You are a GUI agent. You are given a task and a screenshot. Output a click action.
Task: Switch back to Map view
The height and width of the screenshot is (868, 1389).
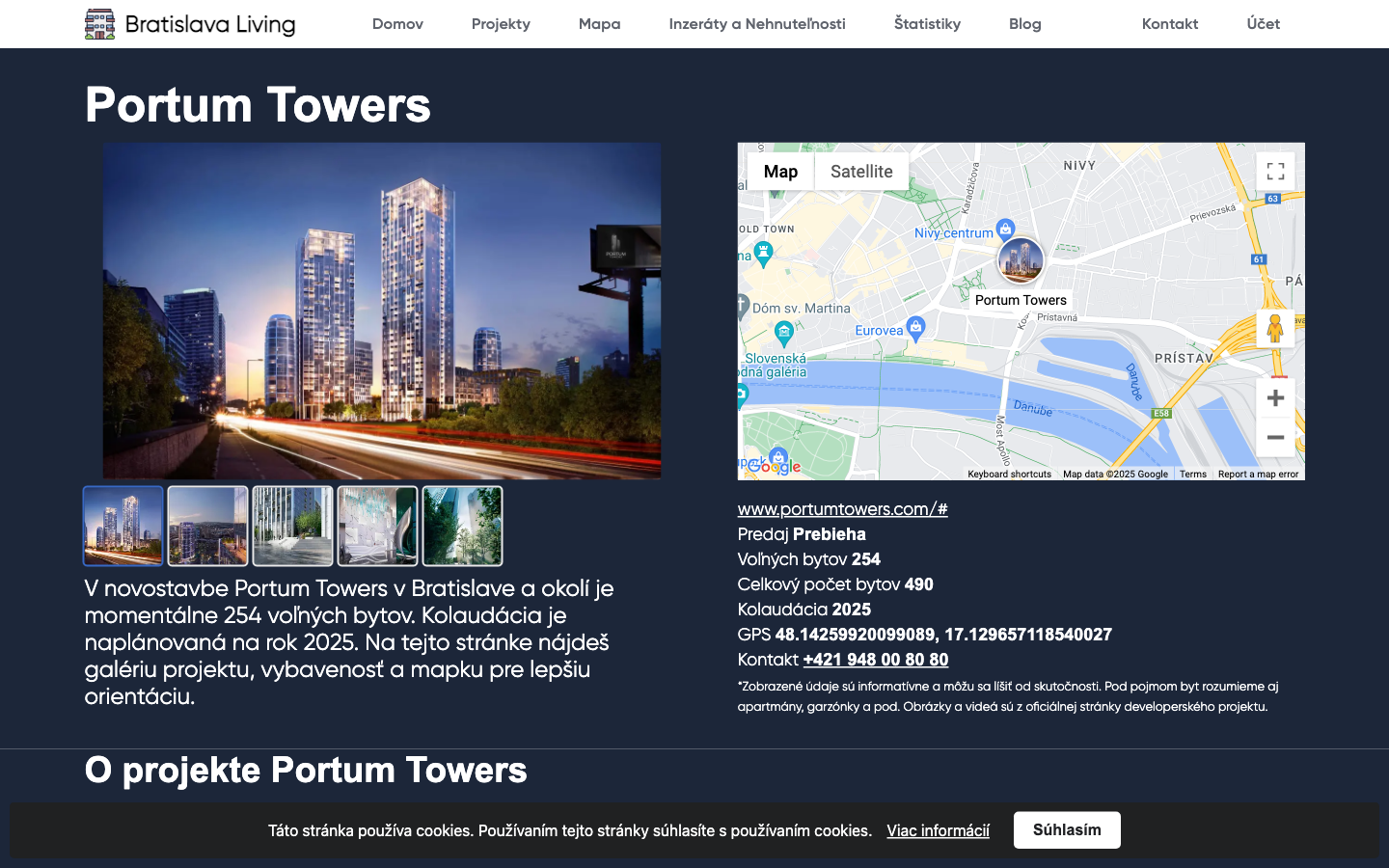coord(780,171)
